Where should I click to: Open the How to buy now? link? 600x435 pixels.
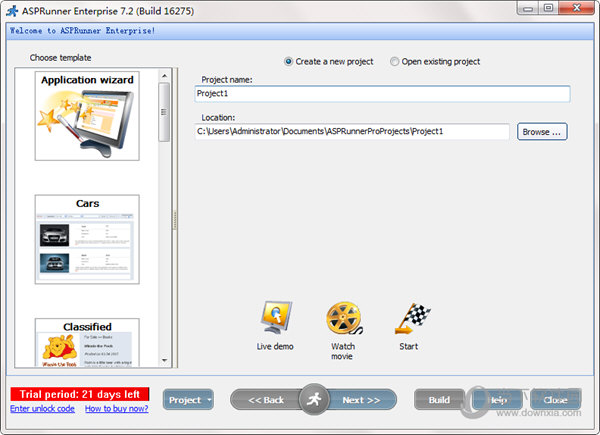pyautogui.click(x=117, y=409)
